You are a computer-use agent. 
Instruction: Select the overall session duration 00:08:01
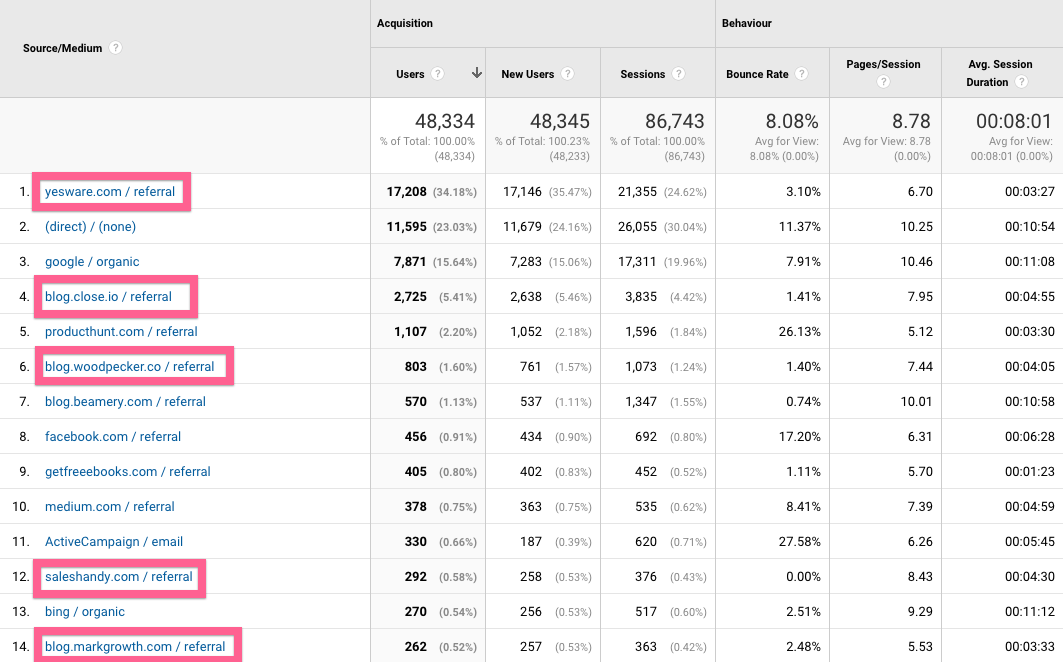pyautogui.click(x=1014, y=121)
